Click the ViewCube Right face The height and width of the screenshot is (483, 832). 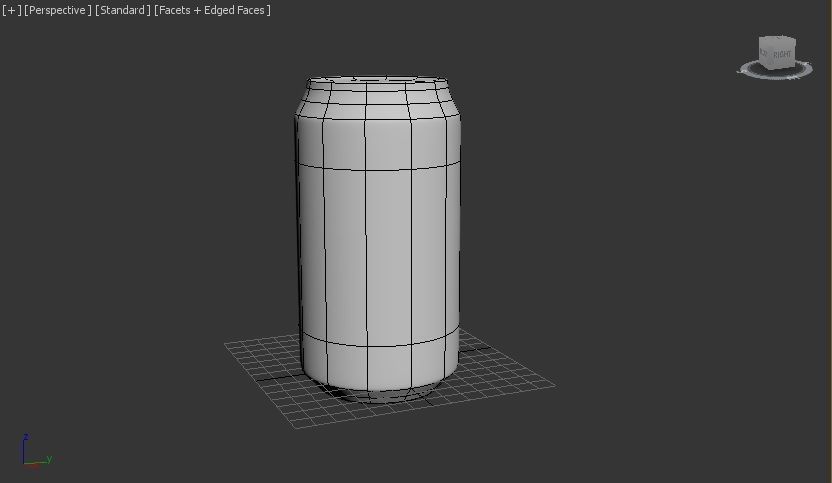pyautogui.click(x=782, y=55)
